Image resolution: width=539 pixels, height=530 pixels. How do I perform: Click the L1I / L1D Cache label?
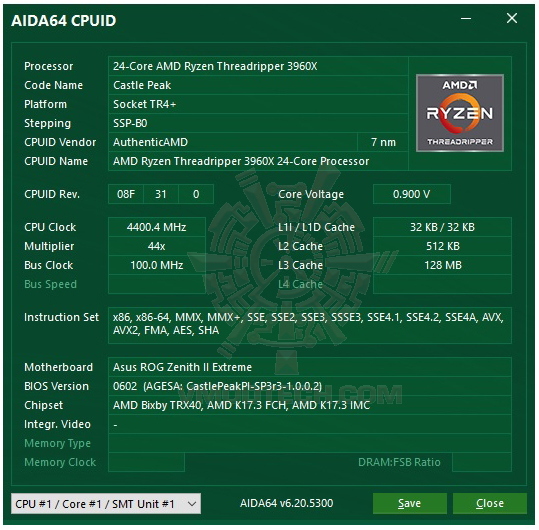pyautogui.click(x=316, y=227)
